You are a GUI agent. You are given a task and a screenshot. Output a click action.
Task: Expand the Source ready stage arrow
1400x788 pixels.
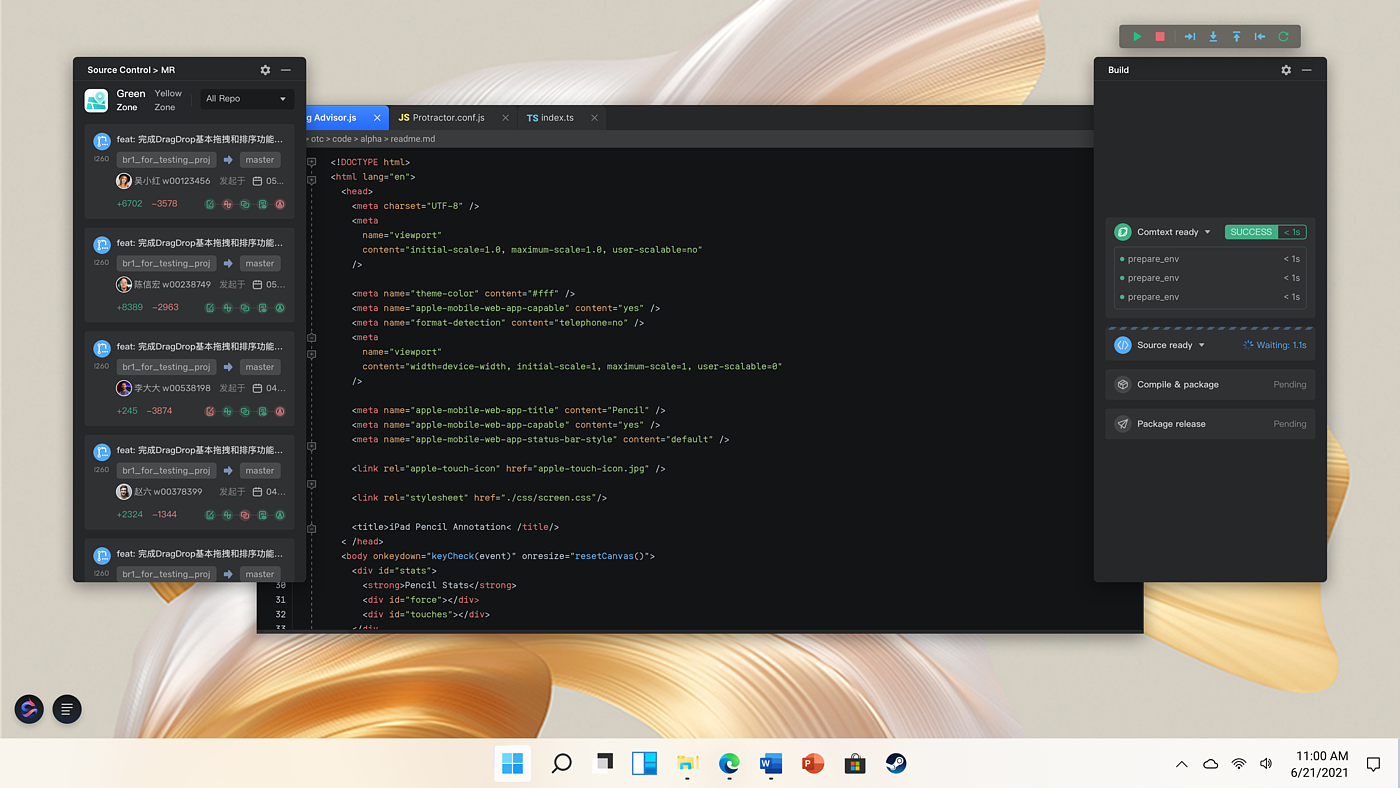[1201, 345]
